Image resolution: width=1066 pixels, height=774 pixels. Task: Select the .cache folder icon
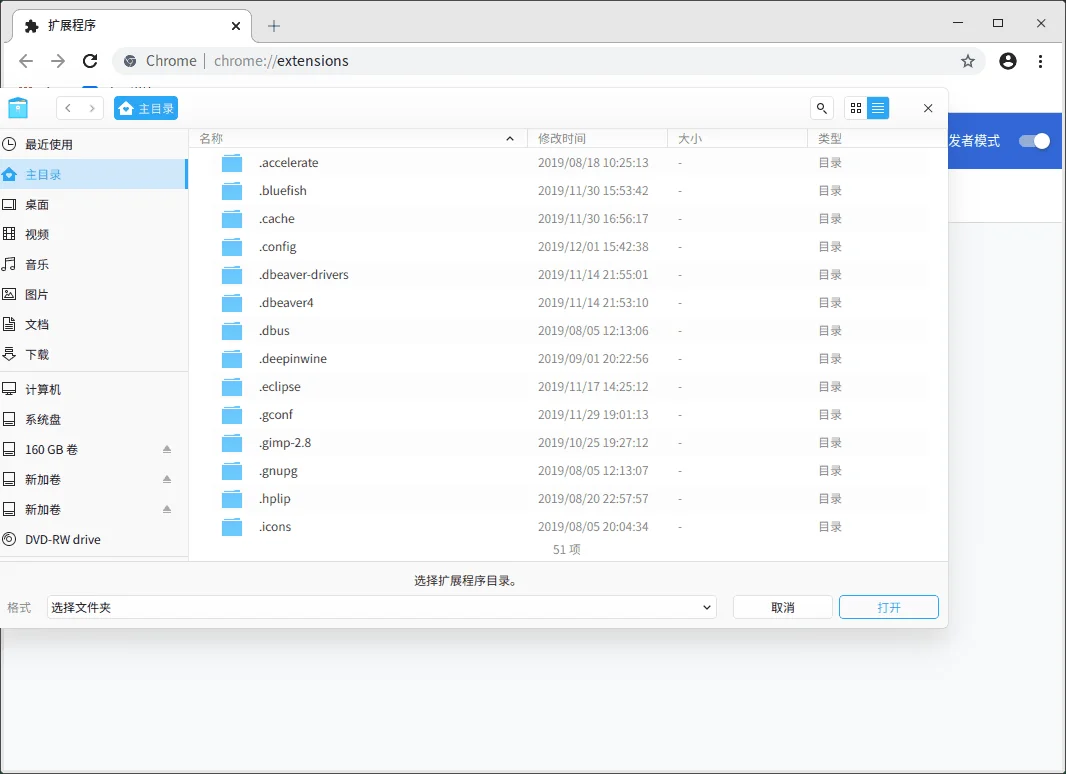[x=232, y=218]
